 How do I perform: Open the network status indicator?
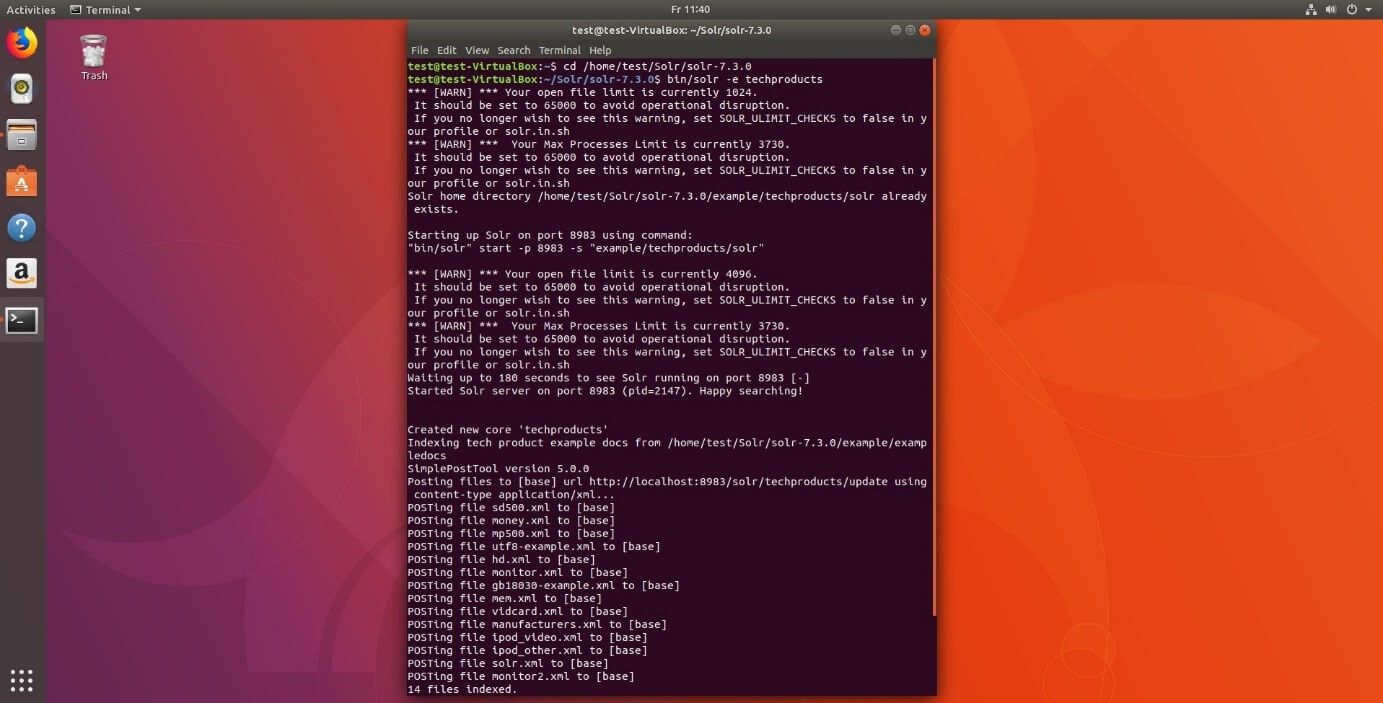click(1312, 9)
